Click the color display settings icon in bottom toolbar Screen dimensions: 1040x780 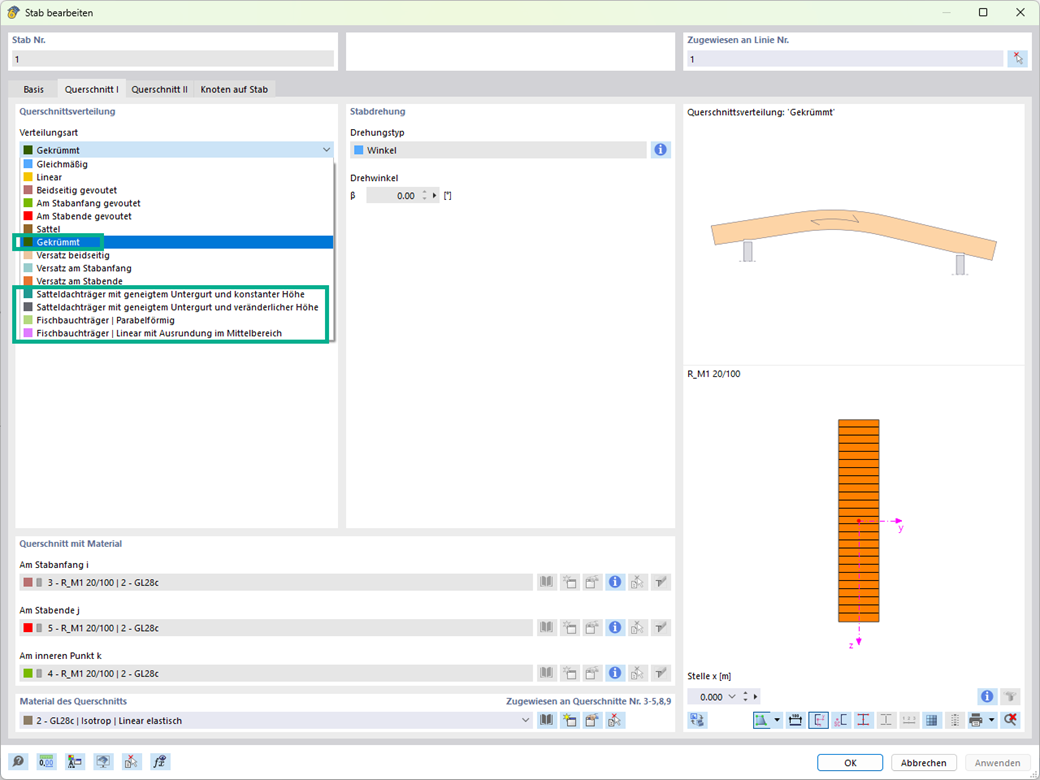click(x=75, y=762)
